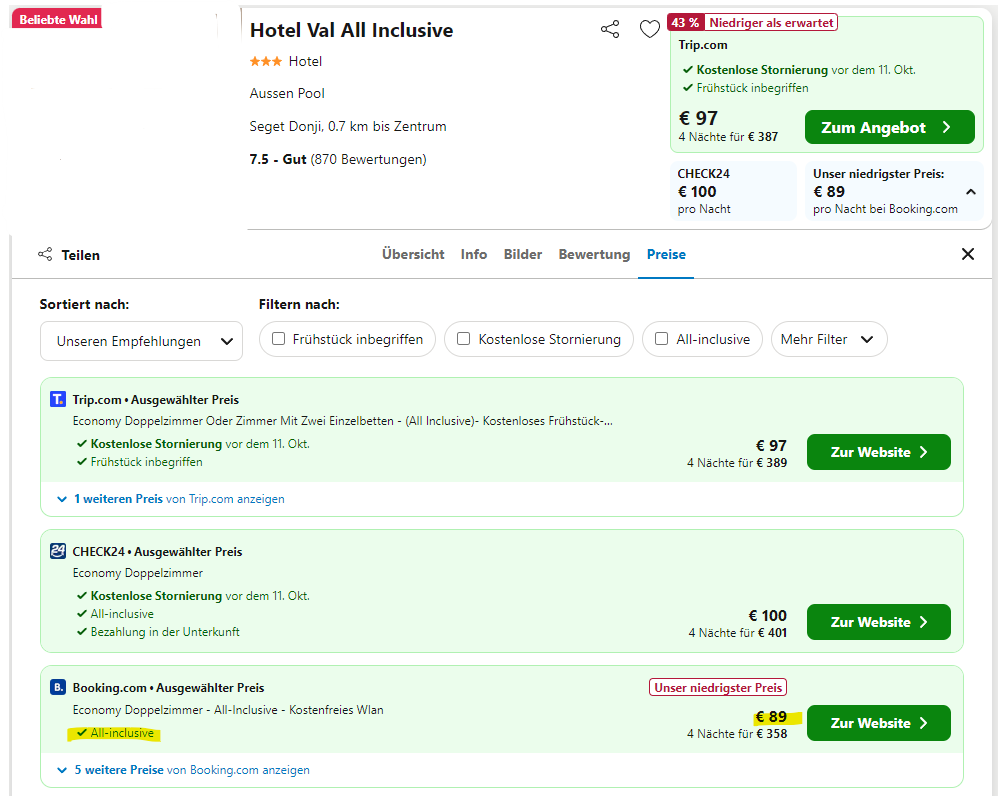This screenshot has height=796, width=998.
Task: Click the Teilen share label
Action: click(x=80, y=255)
